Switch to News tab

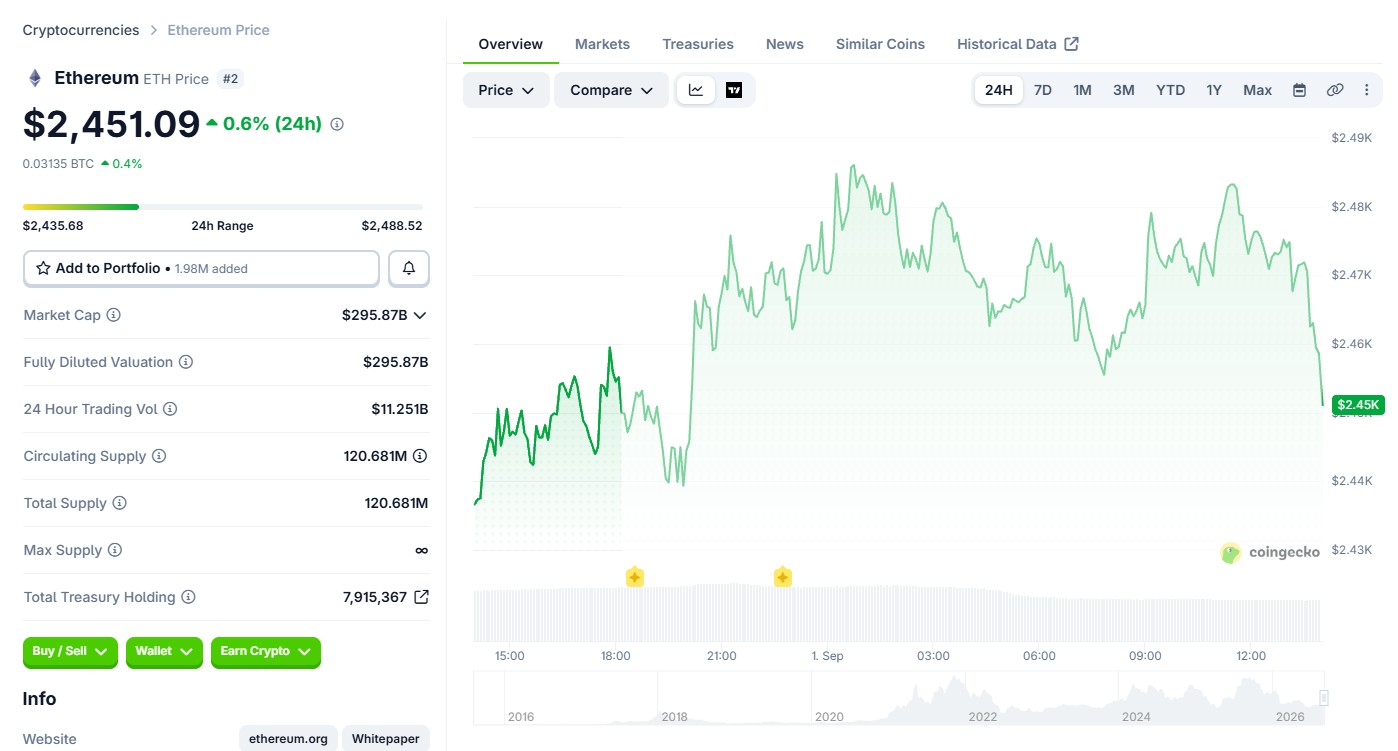pos(785,44)
